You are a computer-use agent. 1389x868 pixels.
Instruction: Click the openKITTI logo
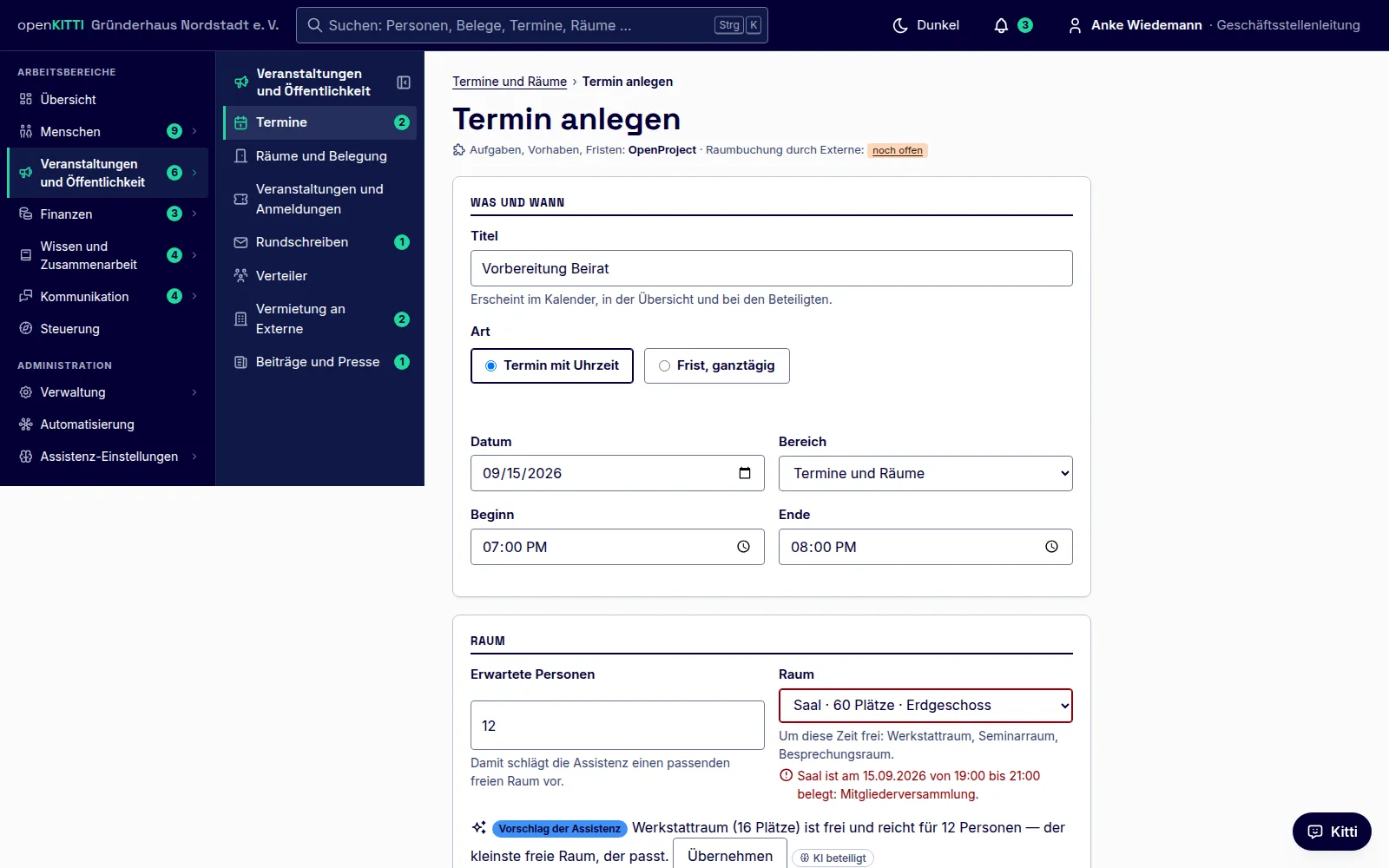click(50, 25)
